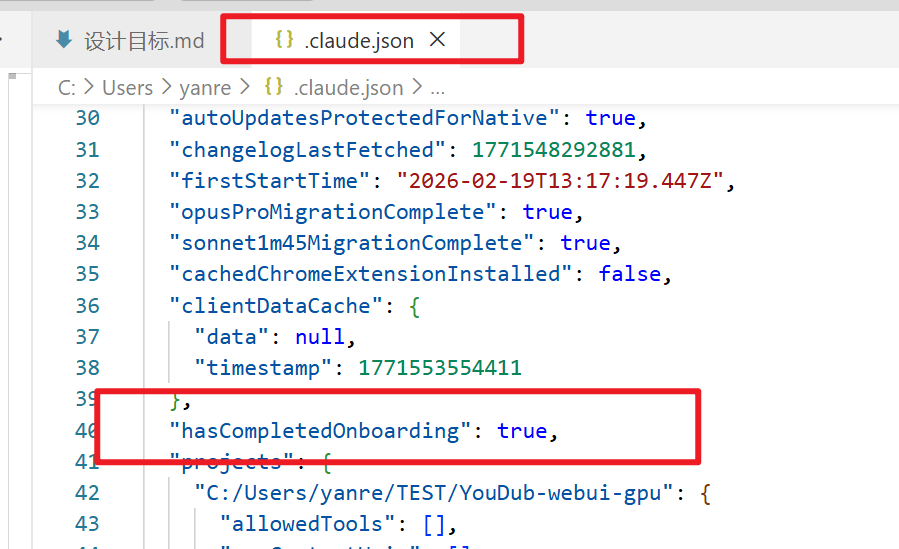Click the "2026-02-19T13:17:19.447Z" string value
The height and width of the screenshot is (549, 899).
(x=560, y=181)
